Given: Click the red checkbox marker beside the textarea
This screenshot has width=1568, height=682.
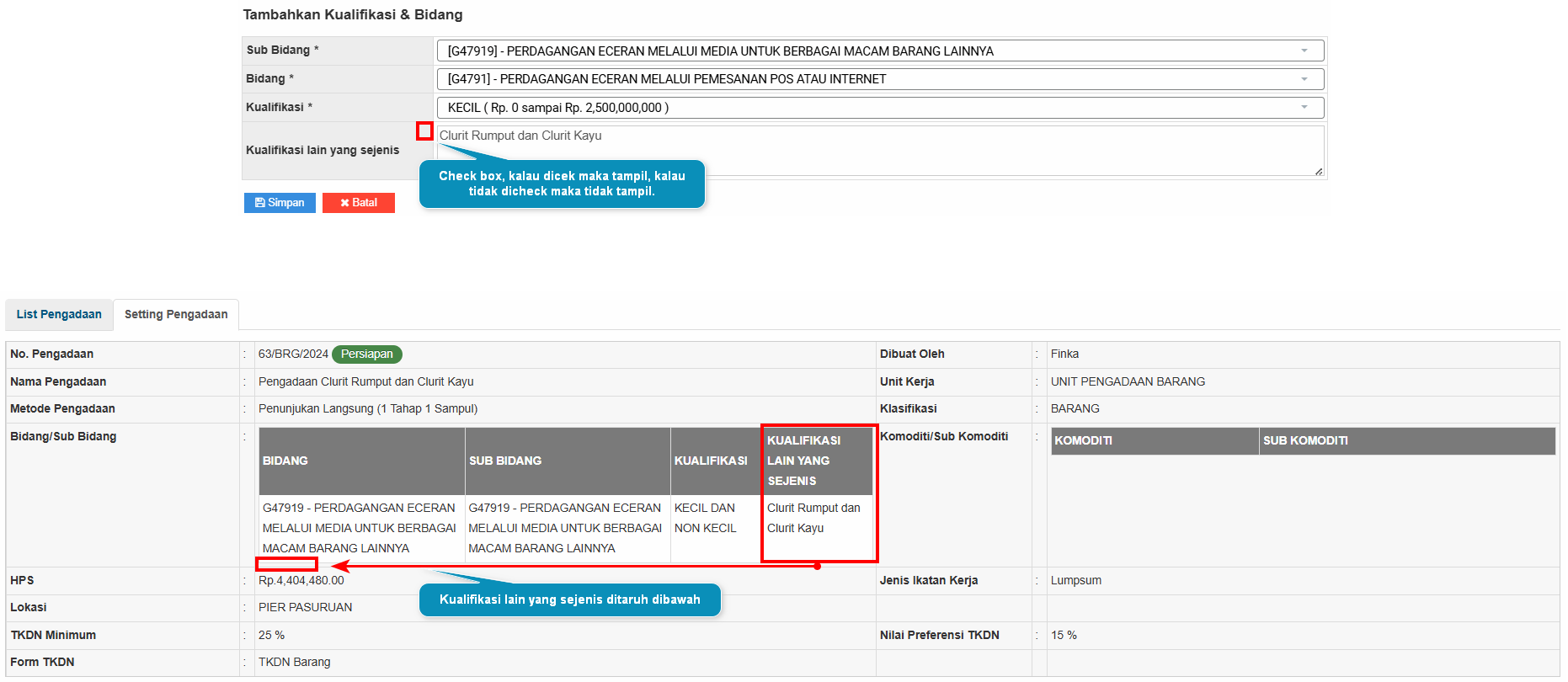Looking at the screenshot, I should (424, 131).
